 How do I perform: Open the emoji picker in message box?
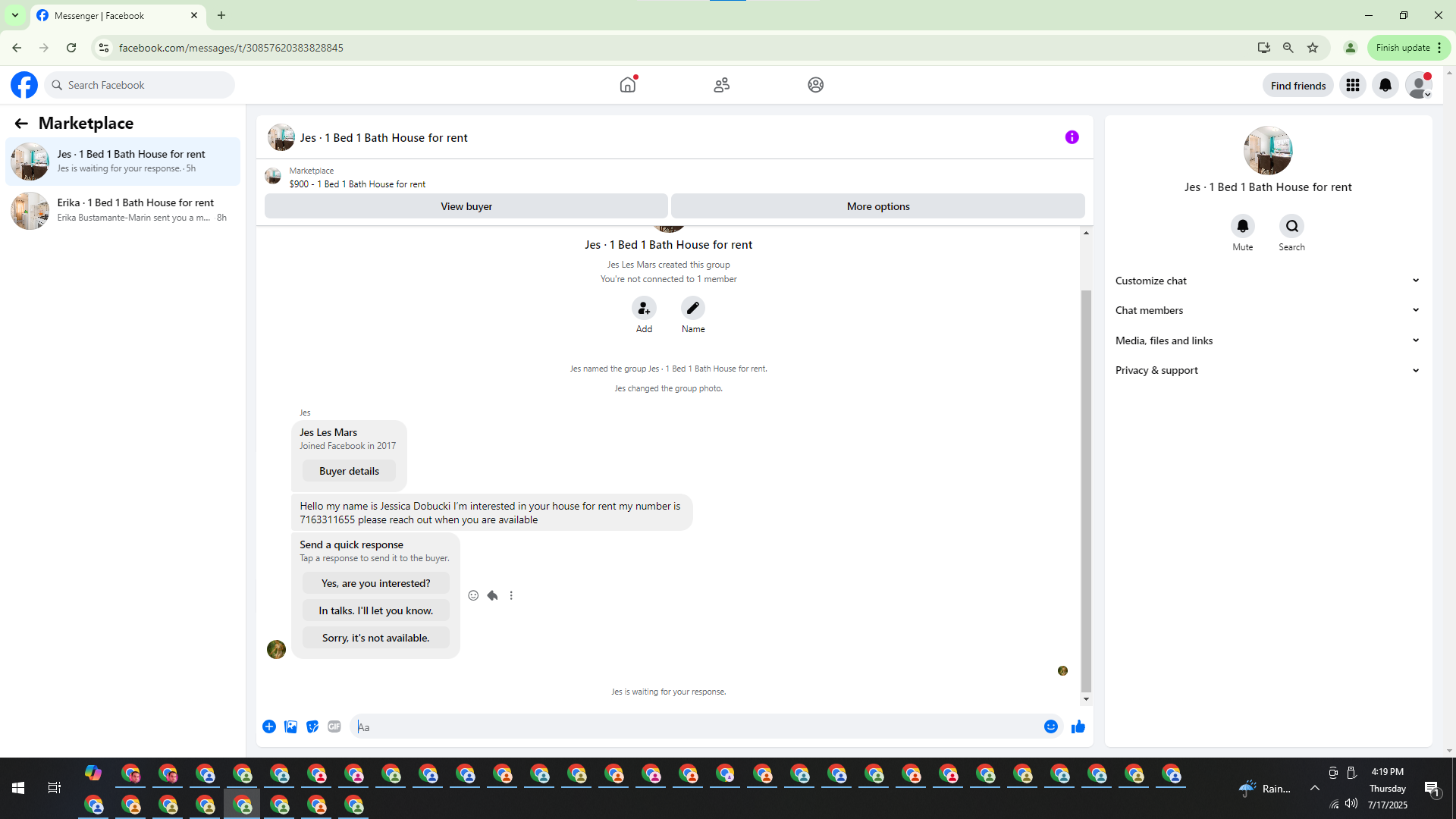click(x=1050, y=726)
